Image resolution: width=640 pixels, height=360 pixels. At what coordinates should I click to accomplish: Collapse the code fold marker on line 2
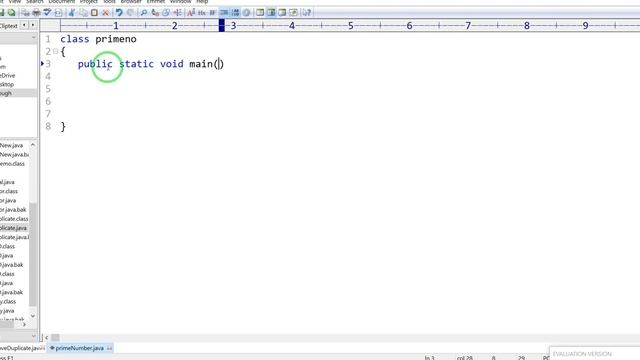pyautogui.click(x=56, y=51)
